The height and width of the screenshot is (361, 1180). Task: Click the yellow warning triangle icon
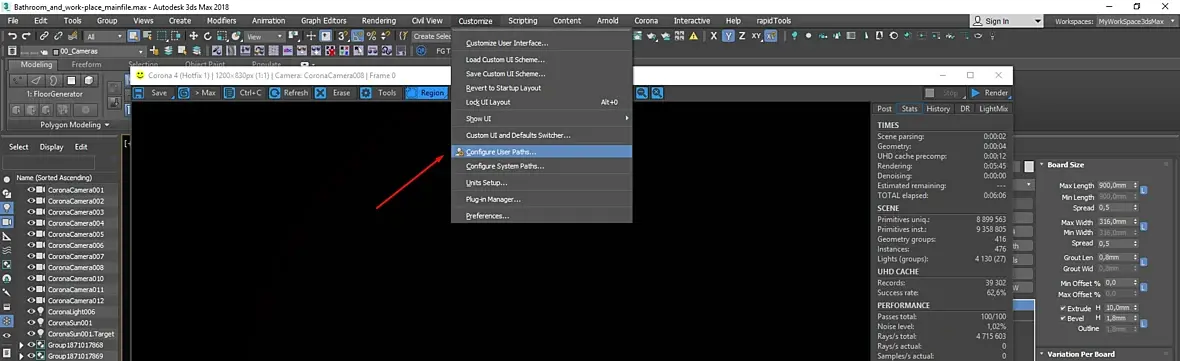[693, 36]
